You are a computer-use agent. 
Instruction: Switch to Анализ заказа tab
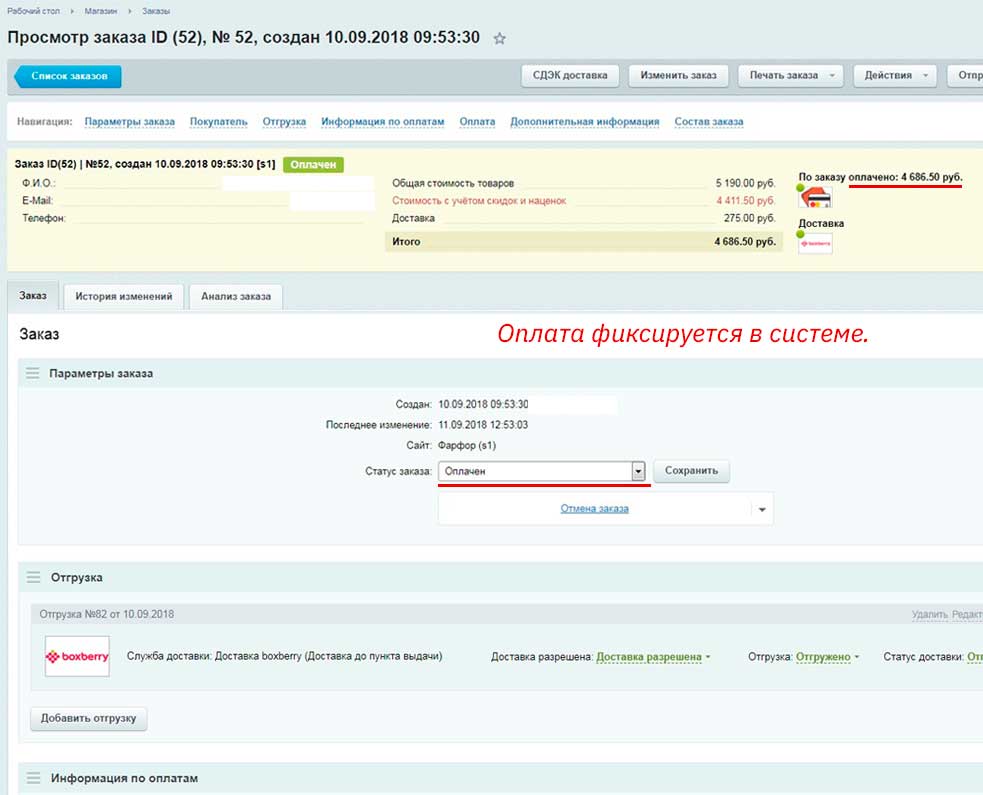pos(236,297)
